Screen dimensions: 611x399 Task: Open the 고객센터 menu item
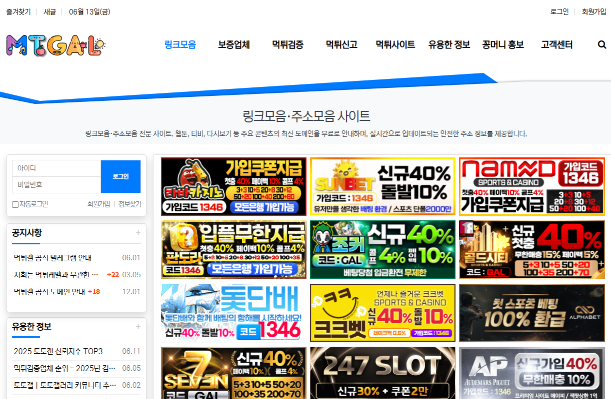click(556, 45)
